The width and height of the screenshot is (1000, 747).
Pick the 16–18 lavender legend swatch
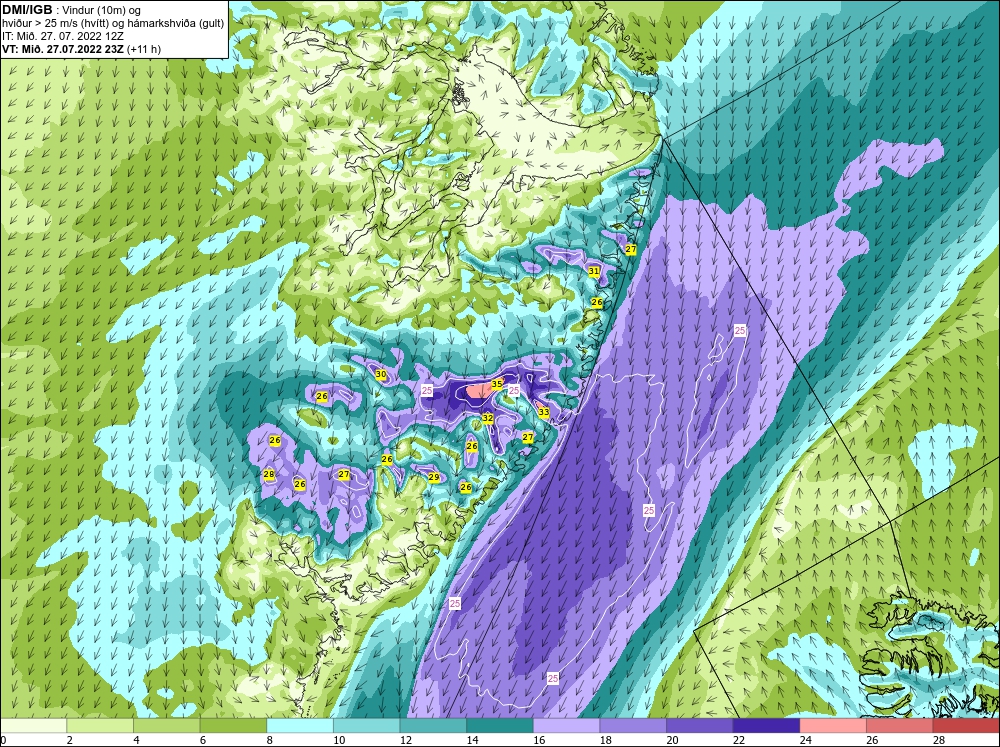point(566,726)
